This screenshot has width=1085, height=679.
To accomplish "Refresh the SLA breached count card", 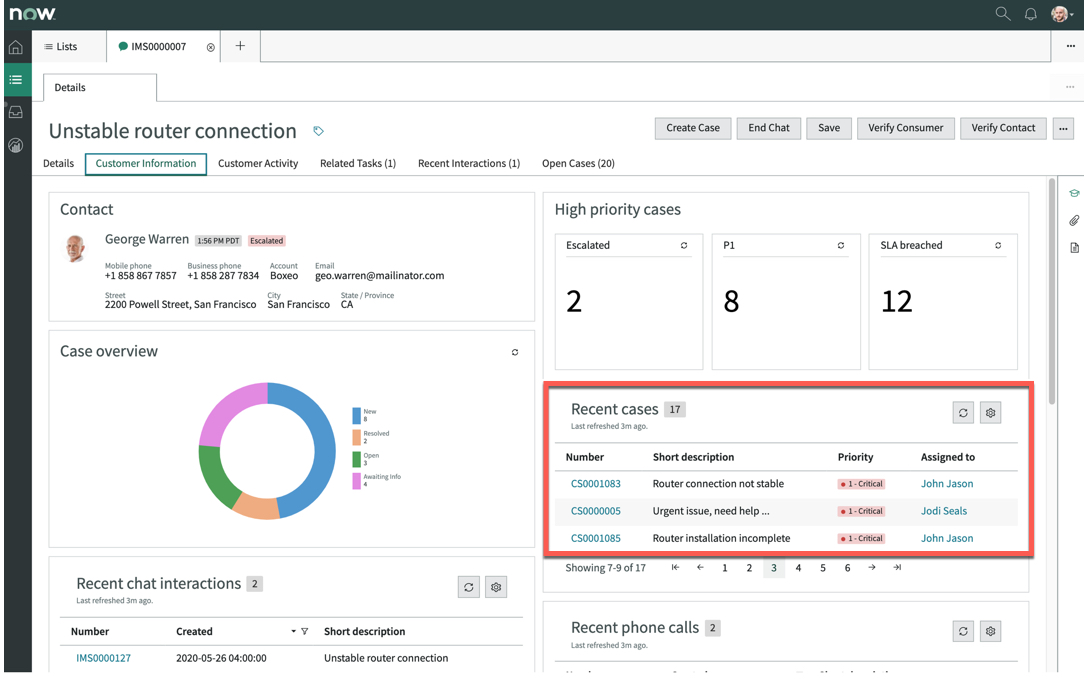I will pyautogui.click(x=998, y=246).
